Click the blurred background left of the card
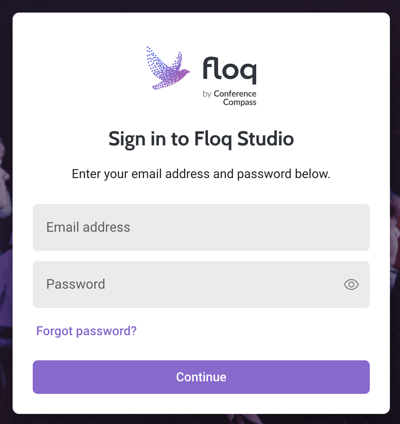This screenshot has width=400, height=424. point(6,213)
